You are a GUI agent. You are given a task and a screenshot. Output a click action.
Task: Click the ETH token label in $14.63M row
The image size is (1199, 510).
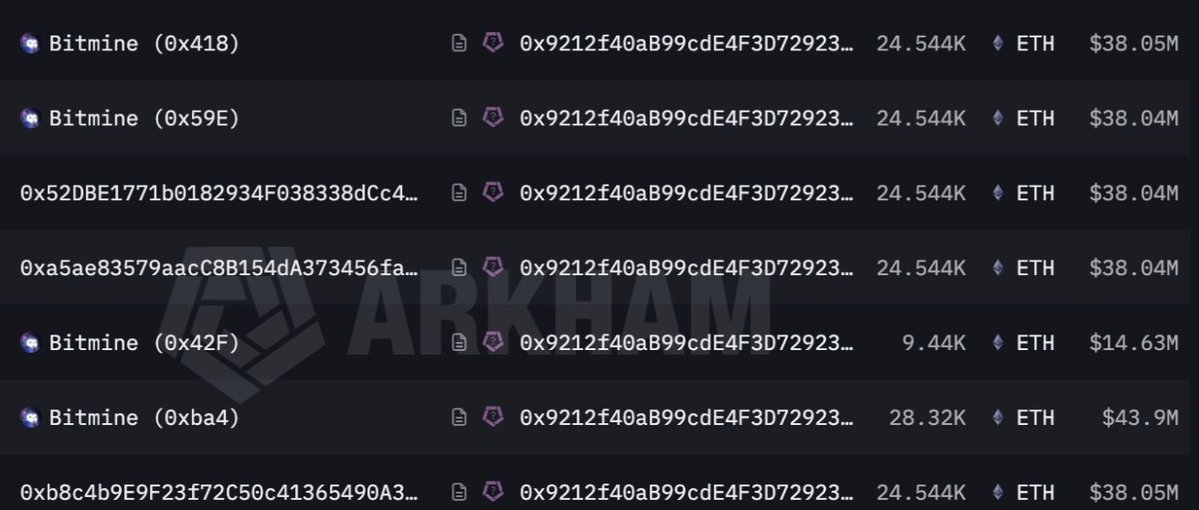[1035, 343]
